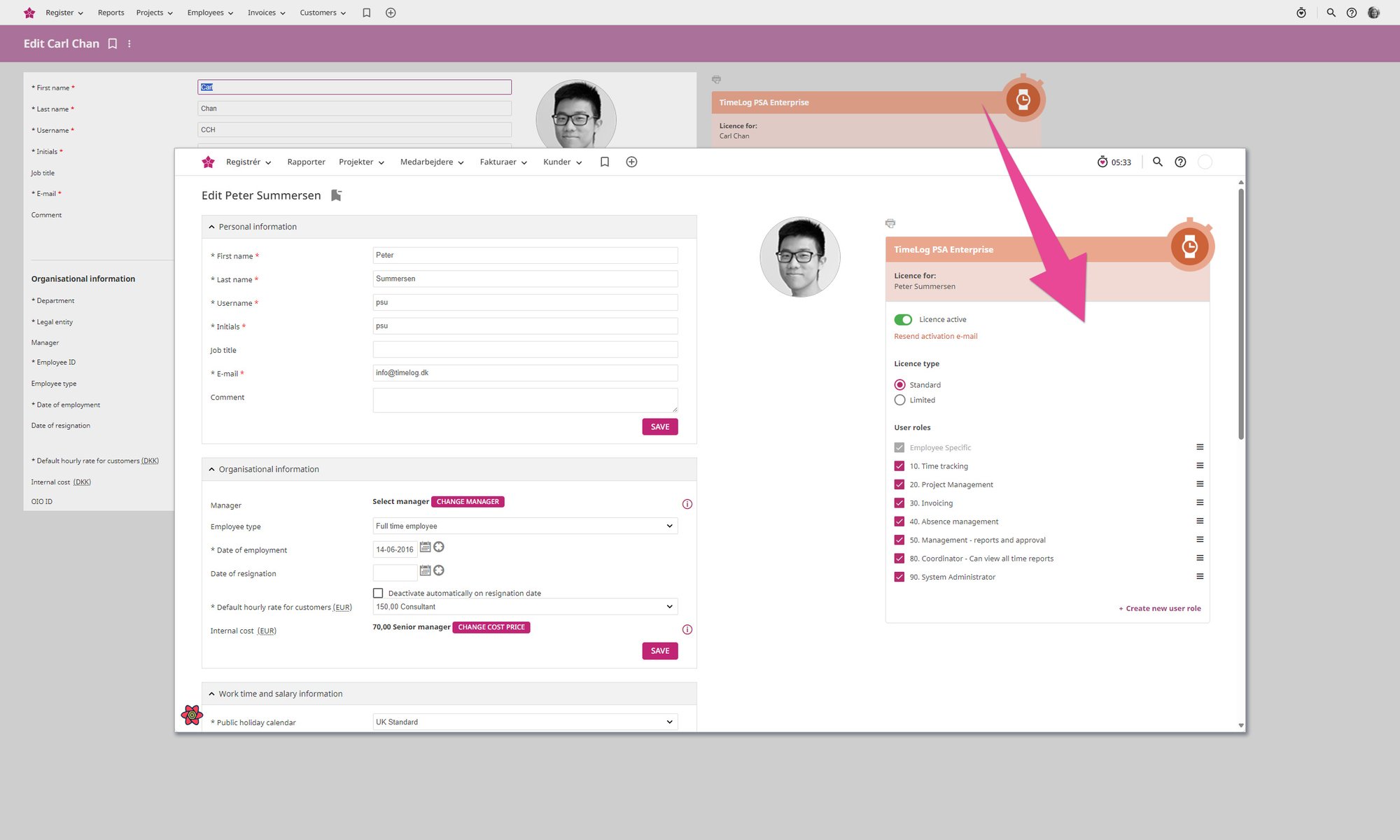
Task: Click three-dot menu beside Edit Carl Chan
Action: coord(129,43)
